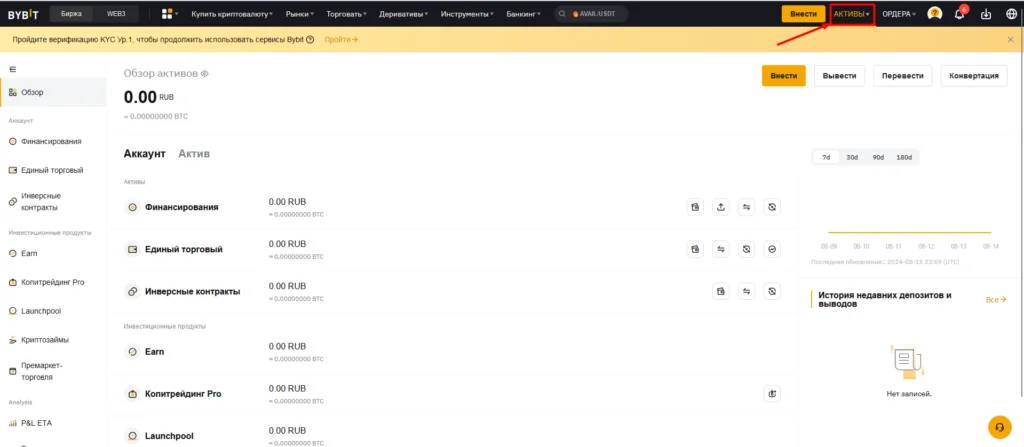This screenshot has height=447, width=1024.
Task: Expand Торговать dropdown
Action: tap(346, 14)
